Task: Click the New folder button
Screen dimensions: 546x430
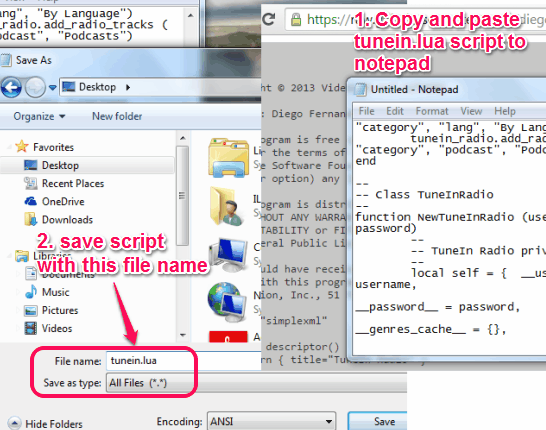Action: (x=117, y=116)
